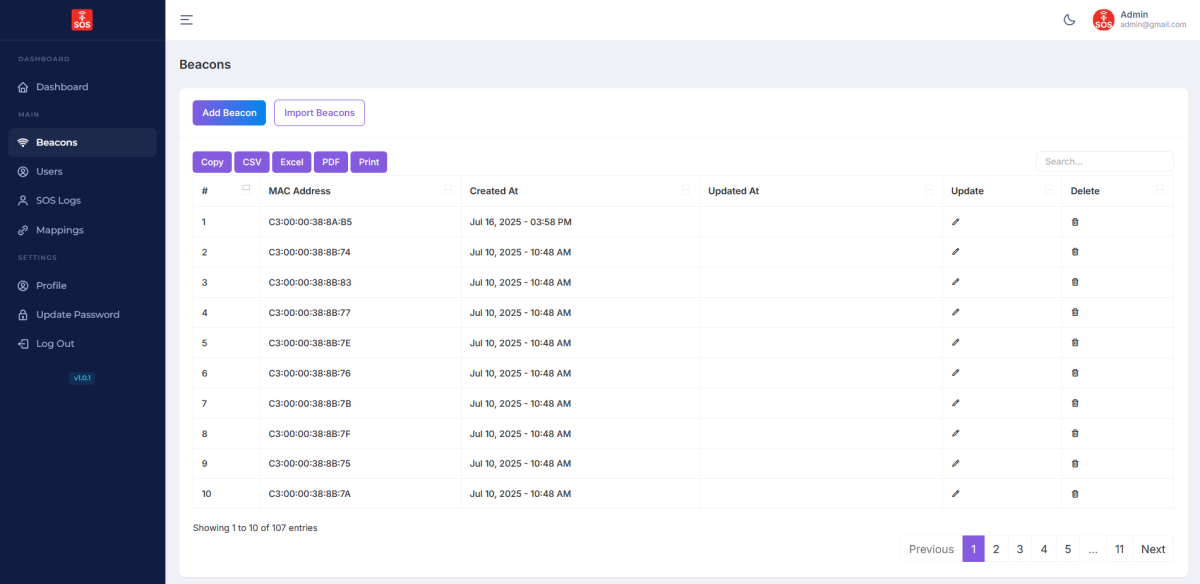The image size is (1200, 584).
Task: Click the table Search input field
Action: (1103, 161)
